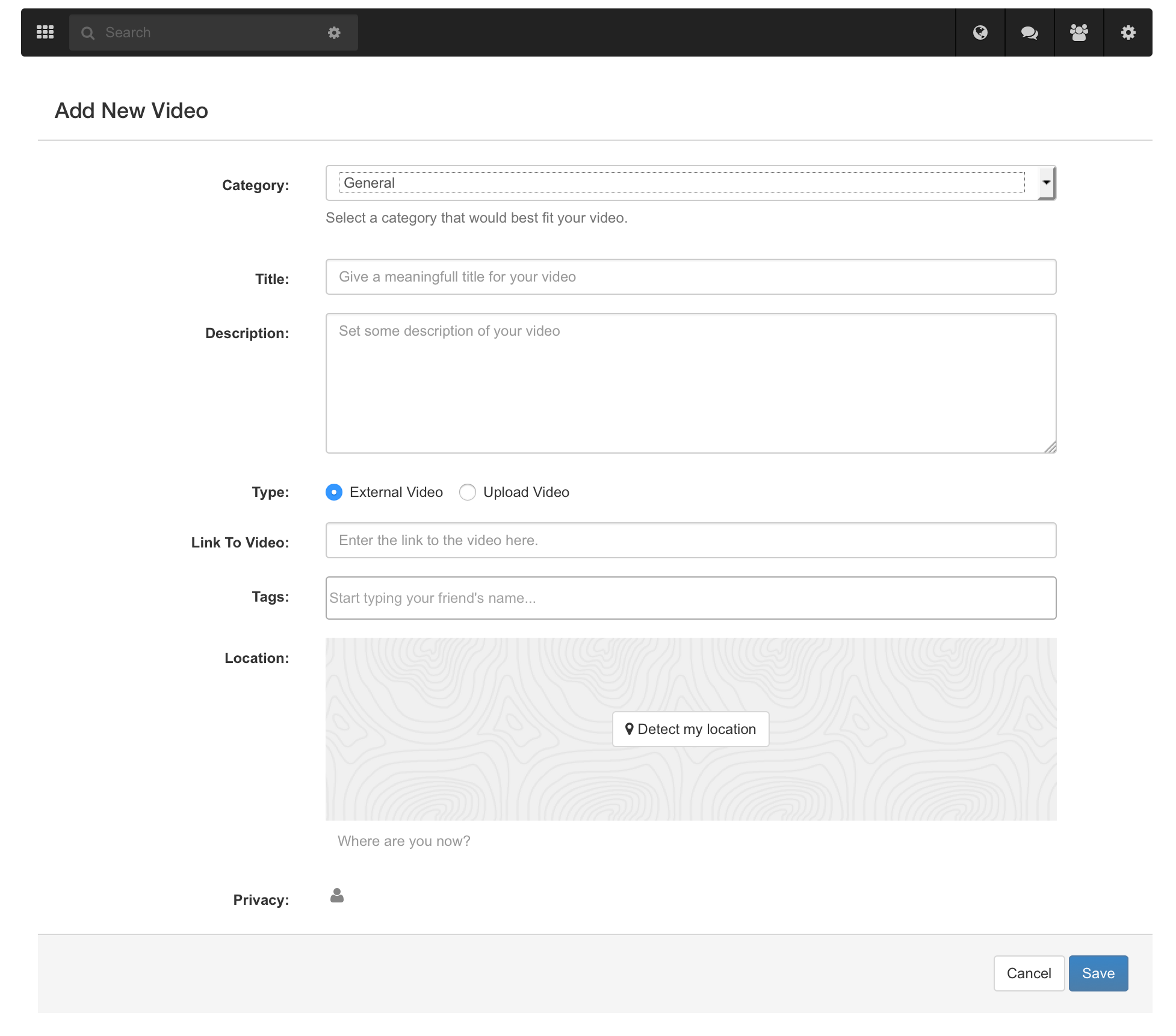1176x1036 pixels.
Task: Click the Detect my location button
Action: click(x=690, y=729)
